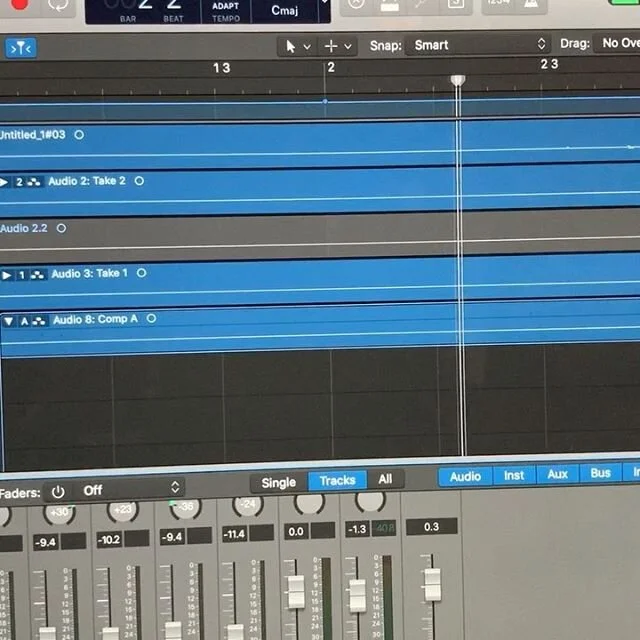Select the Marquee crosshair tool icon
The height and width of the screenshot is (640, 640).
click(331, 46)
